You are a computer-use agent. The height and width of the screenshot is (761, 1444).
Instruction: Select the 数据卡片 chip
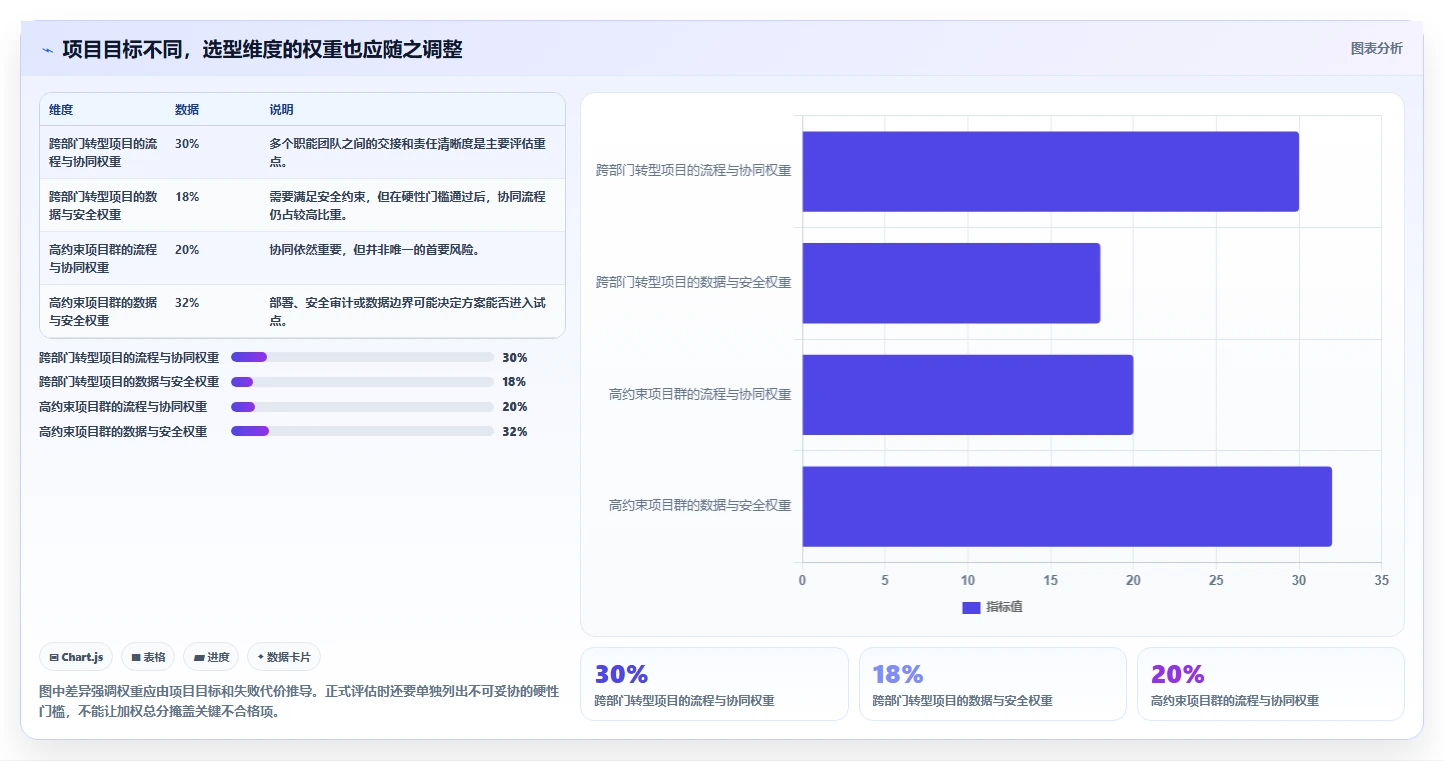point(284,657)
